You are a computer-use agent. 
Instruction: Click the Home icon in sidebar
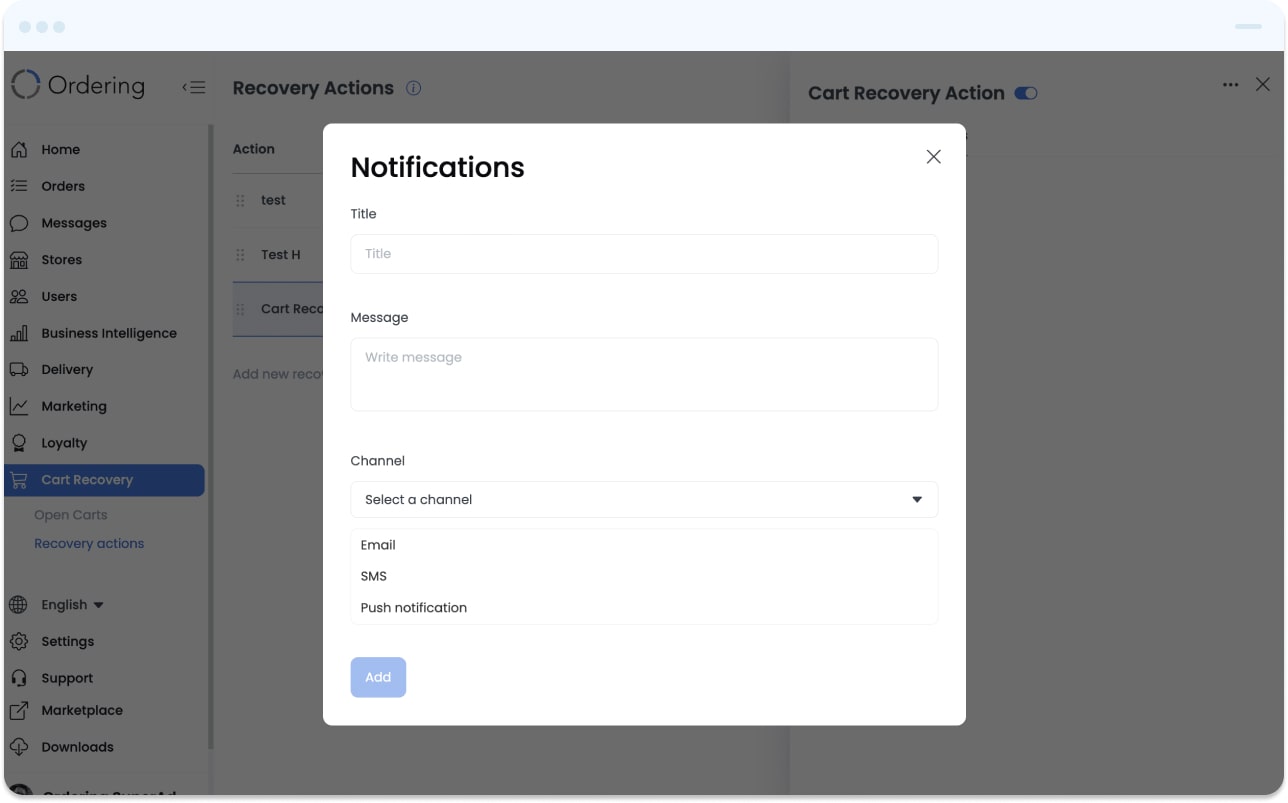click(18, 149)
